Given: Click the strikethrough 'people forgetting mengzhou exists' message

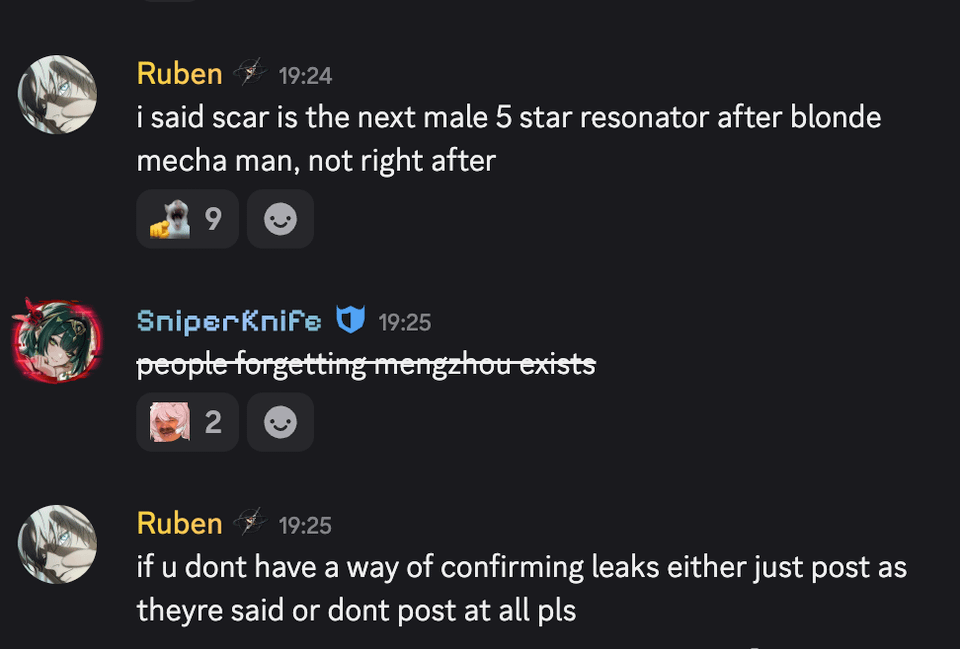Looking at the screenshot, I should (x=366, y=365).
